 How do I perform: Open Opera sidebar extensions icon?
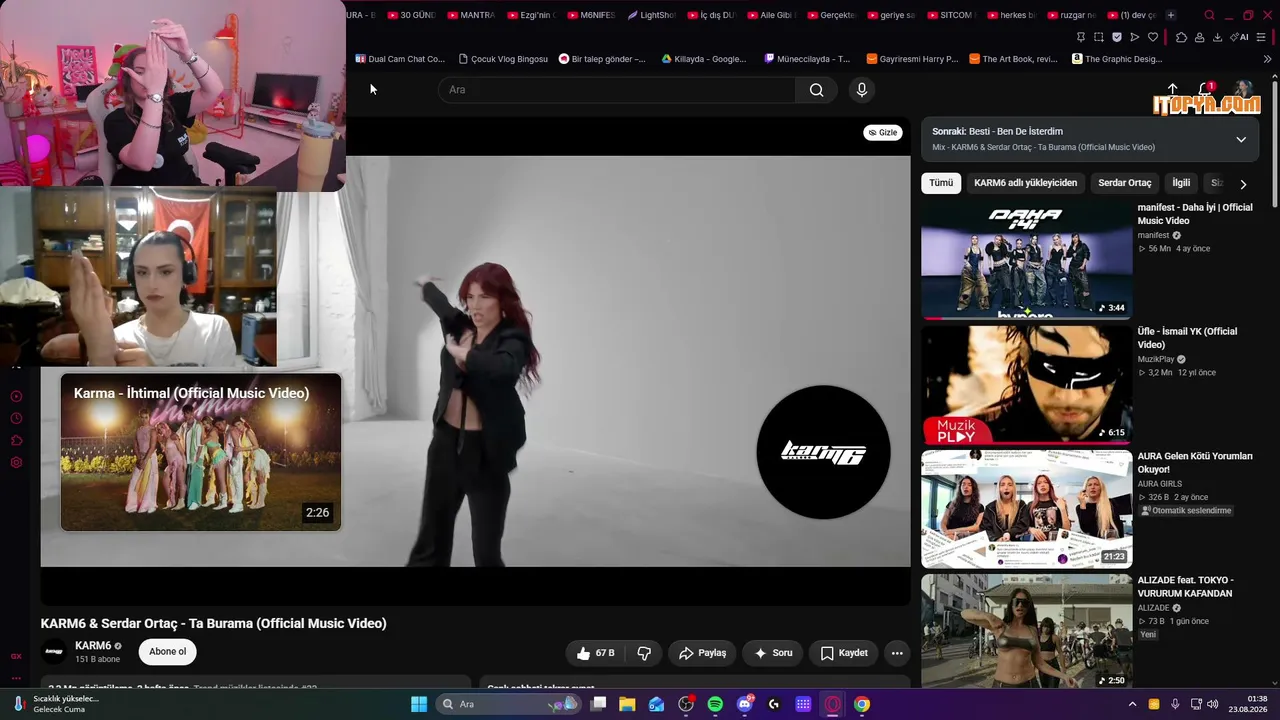(x=16, y=440)
